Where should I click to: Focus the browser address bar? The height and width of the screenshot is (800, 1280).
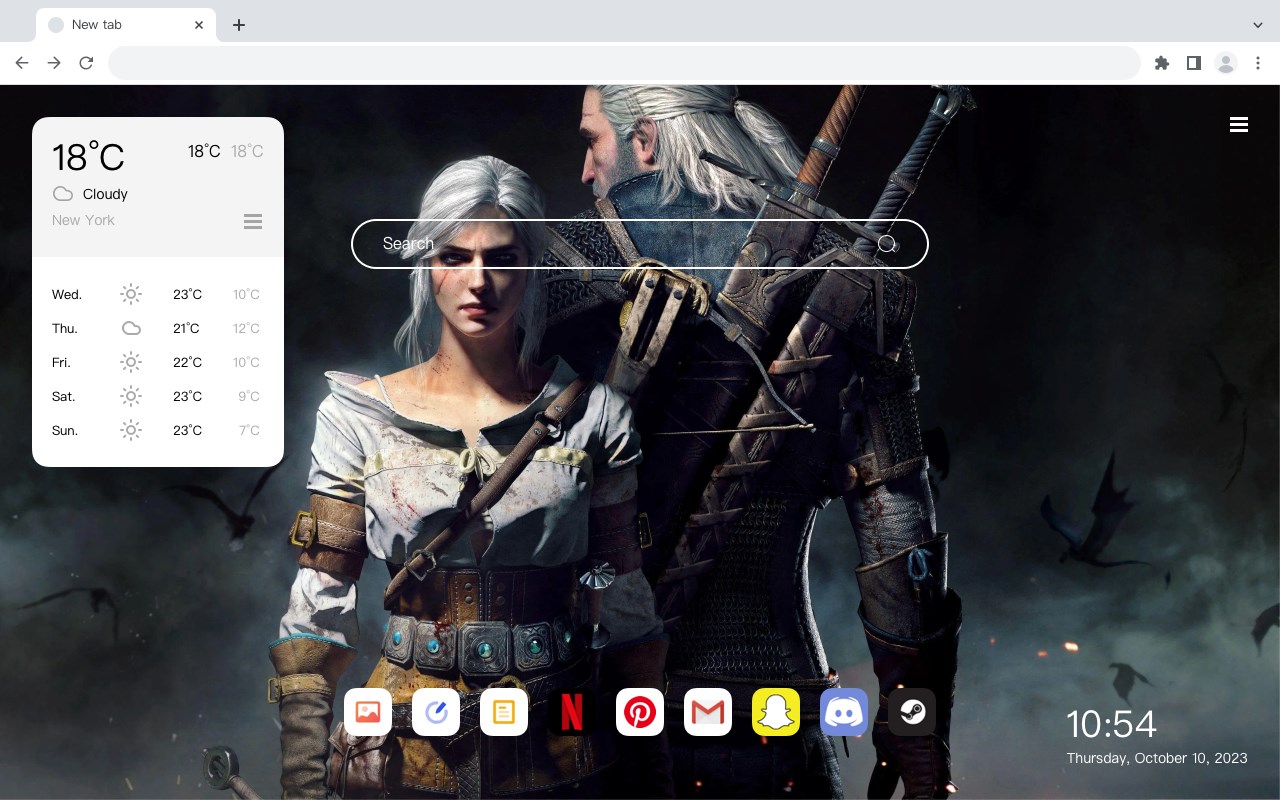(624, 63)
